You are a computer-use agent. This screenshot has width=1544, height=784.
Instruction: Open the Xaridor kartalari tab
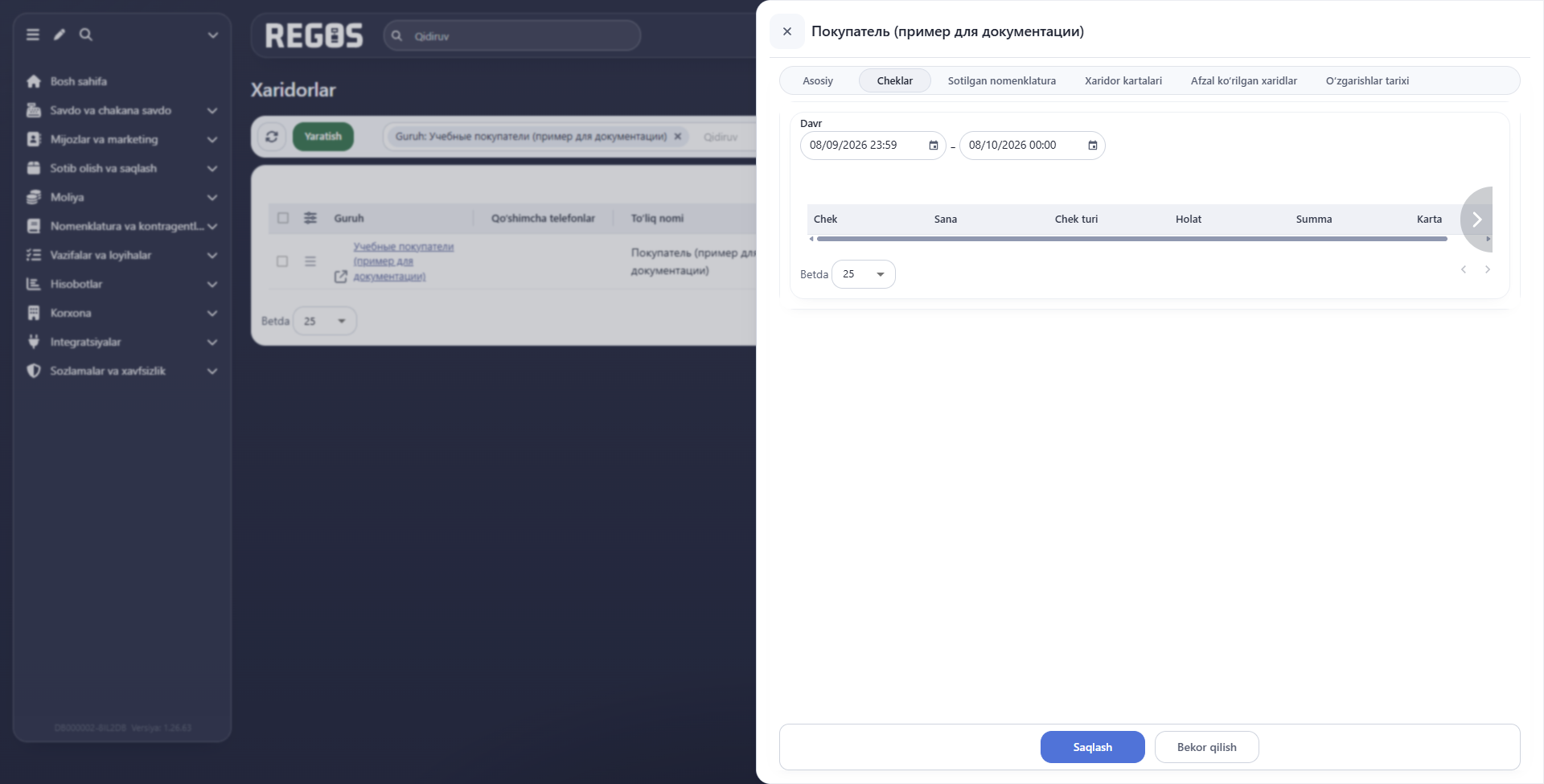tap(1123, 80)
